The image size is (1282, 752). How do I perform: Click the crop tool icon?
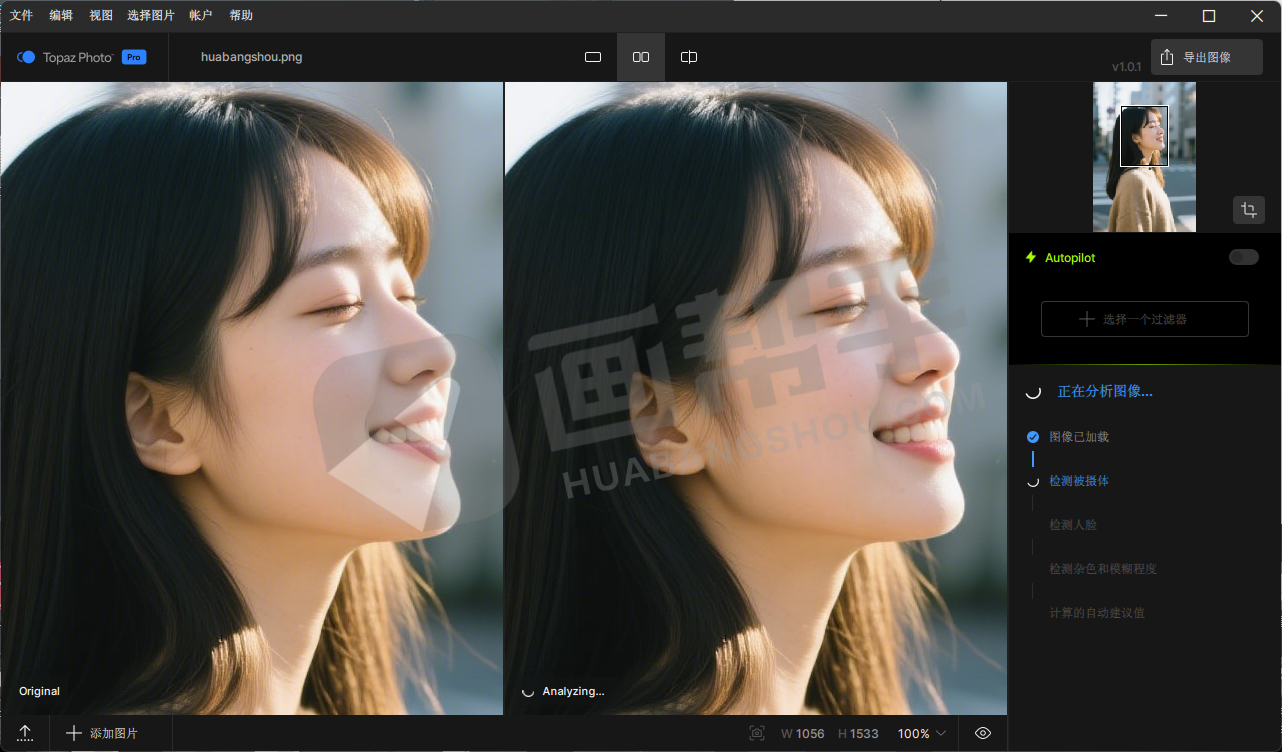pyautogui.click(x=1248, y=210)
